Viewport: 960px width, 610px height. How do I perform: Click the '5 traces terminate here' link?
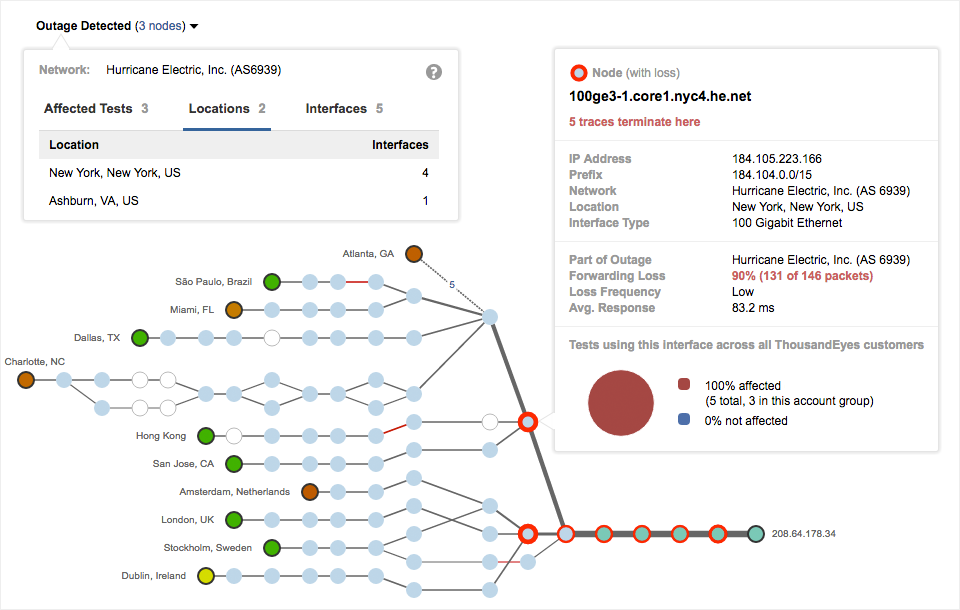pyautogui.click(x=634, y=122)
